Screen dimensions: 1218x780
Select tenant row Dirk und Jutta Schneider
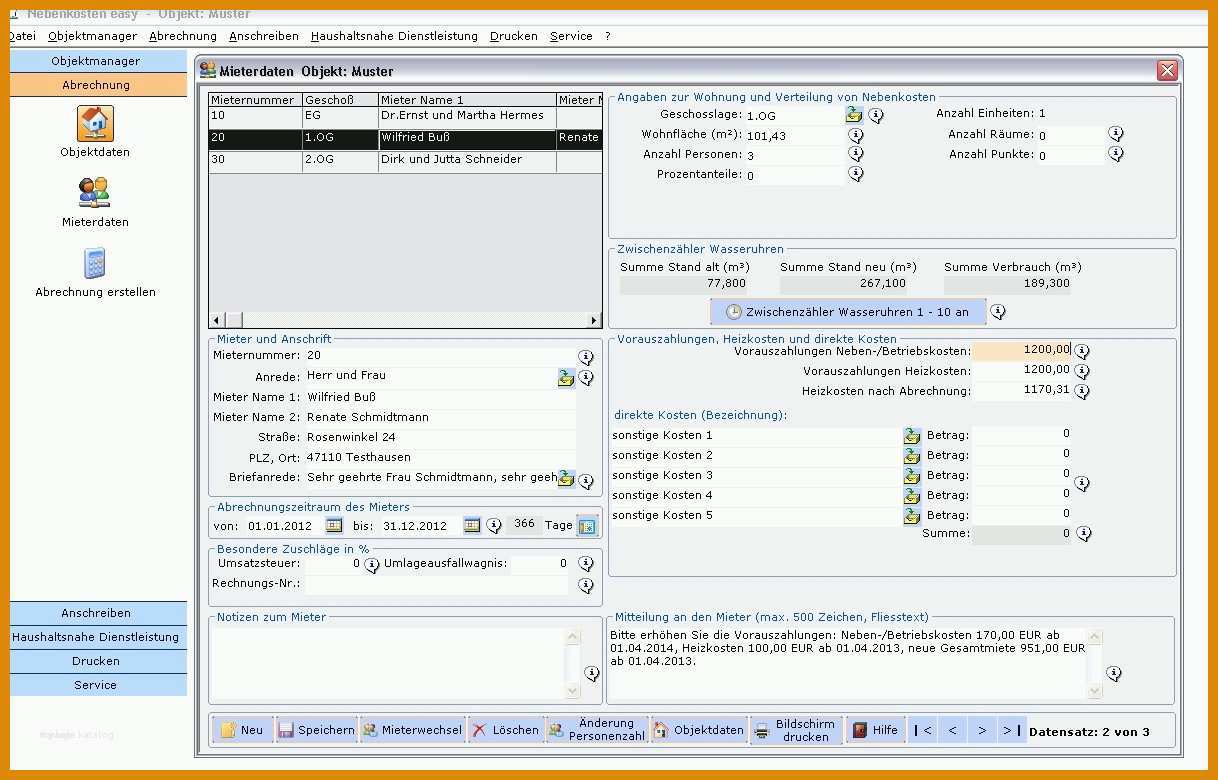pyautogui.click(x=405, y=160)
